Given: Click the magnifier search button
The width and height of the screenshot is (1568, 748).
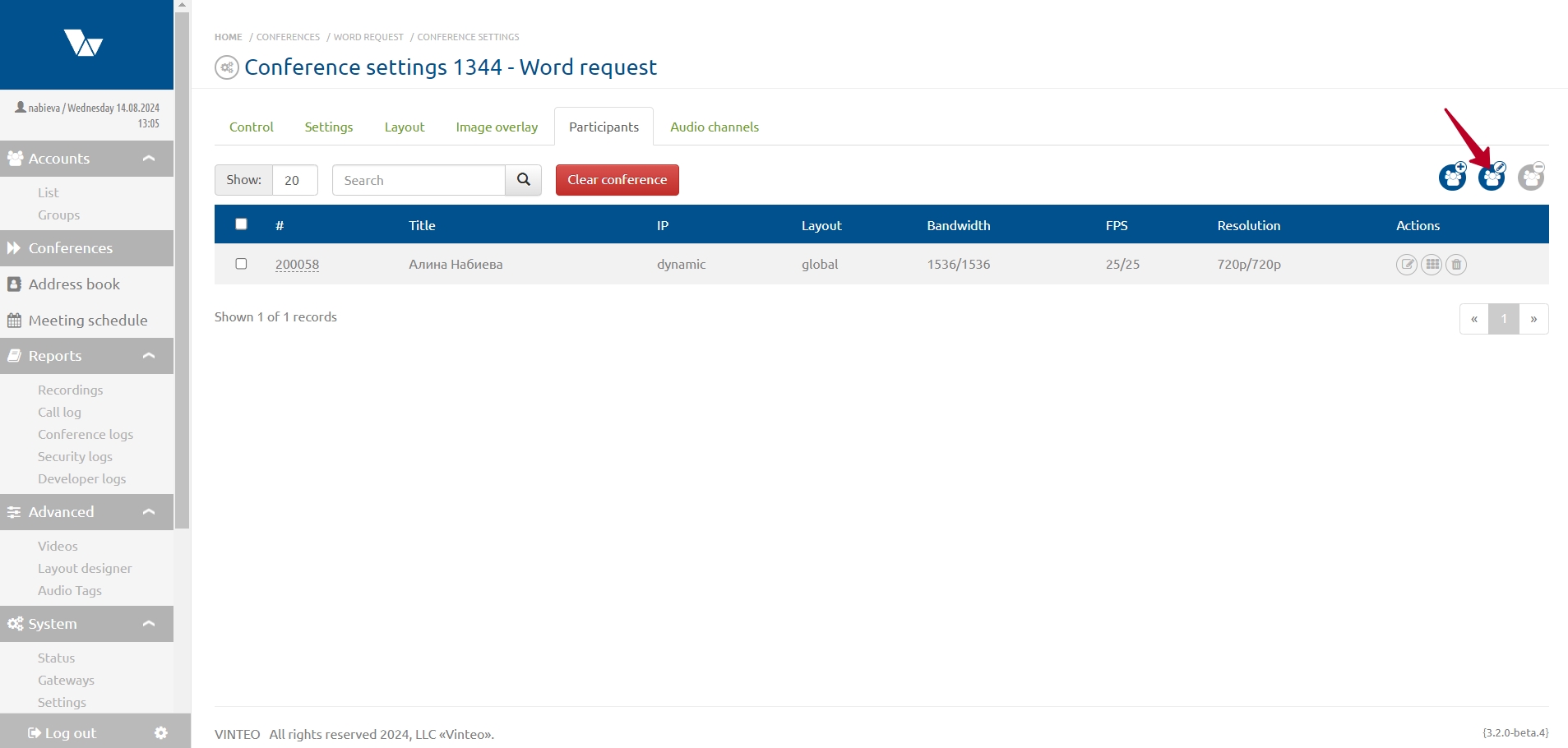Looking at the screenshot, I should point(524,180).
